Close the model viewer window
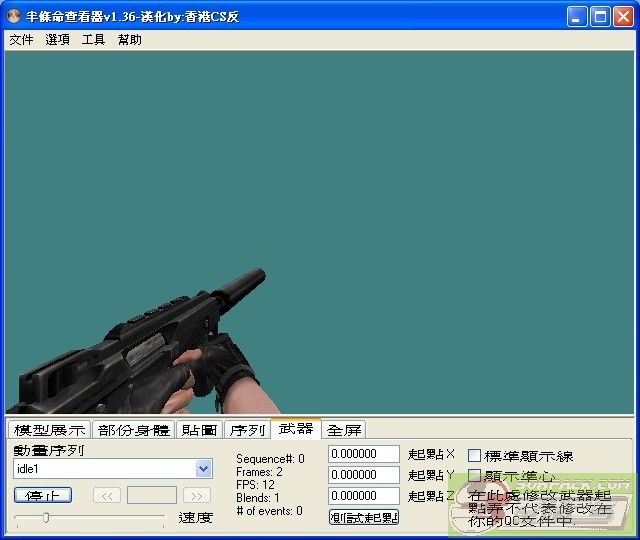Viewport: 640px width, 540px height. point(623,17)
